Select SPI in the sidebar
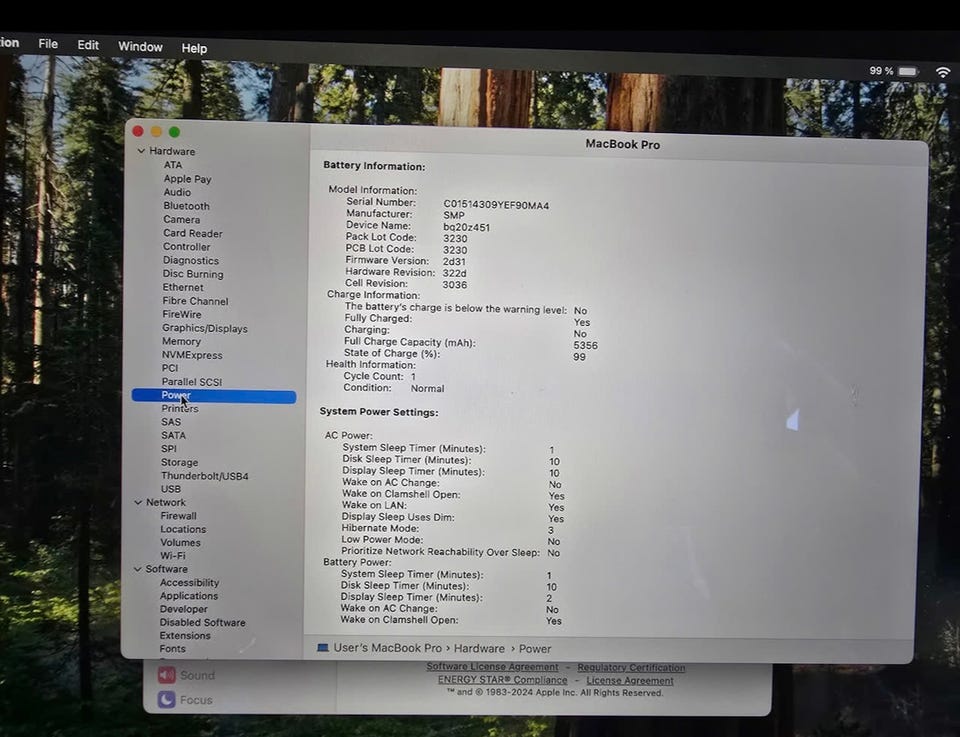Screen dimensions: 960x737 [168, 449]
